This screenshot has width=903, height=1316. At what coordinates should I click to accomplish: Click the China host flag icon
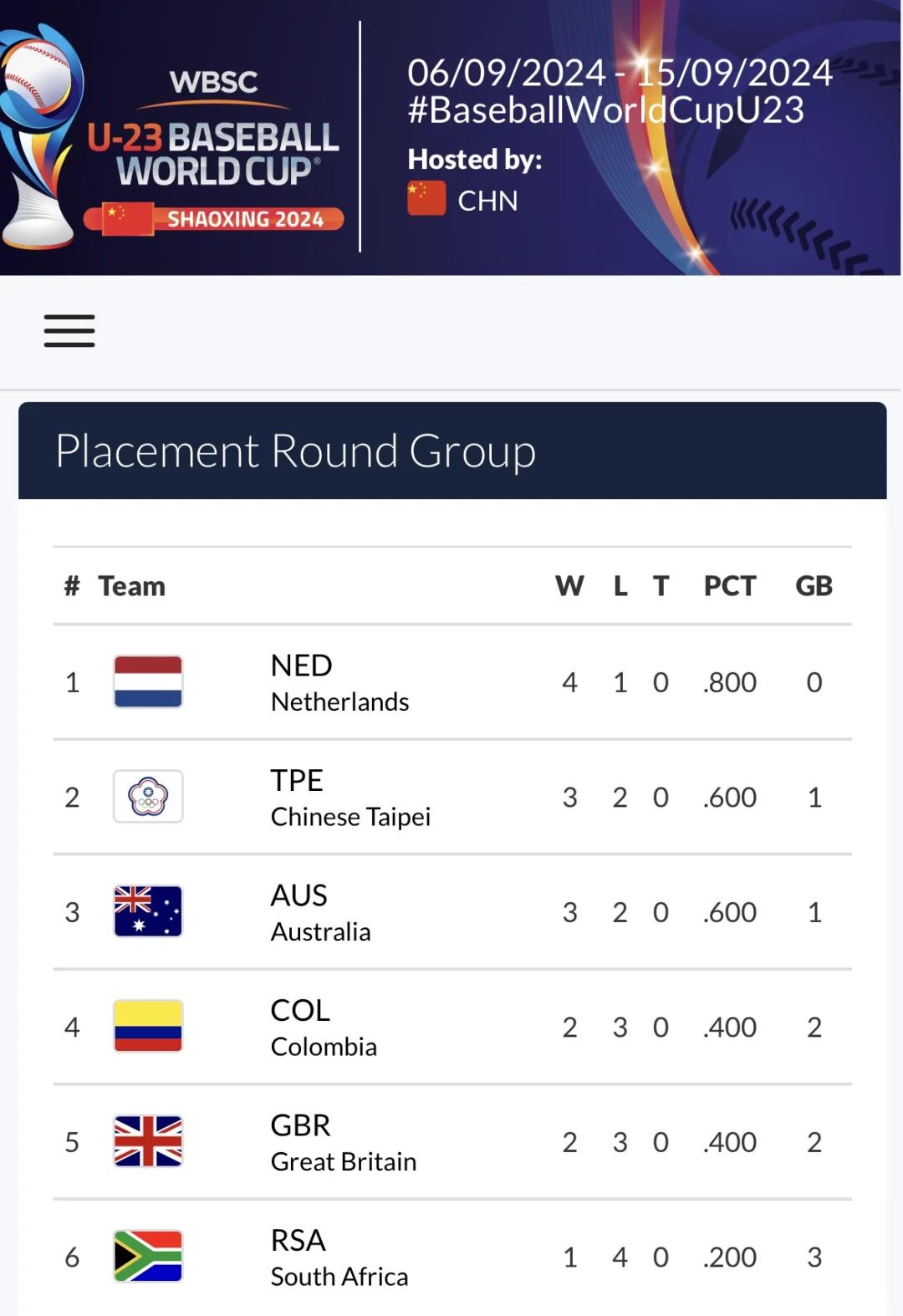click(426, 200)
